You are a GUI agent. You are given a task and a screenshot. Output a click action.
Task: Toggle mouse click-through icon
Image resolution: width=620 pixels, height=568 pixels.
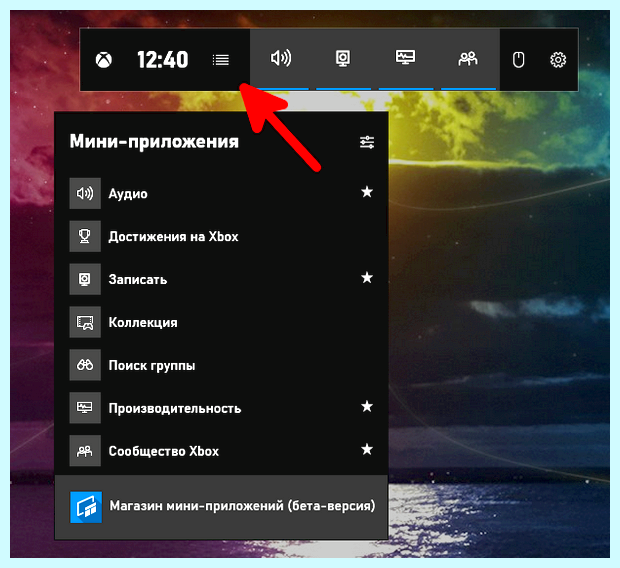(518, 60)
